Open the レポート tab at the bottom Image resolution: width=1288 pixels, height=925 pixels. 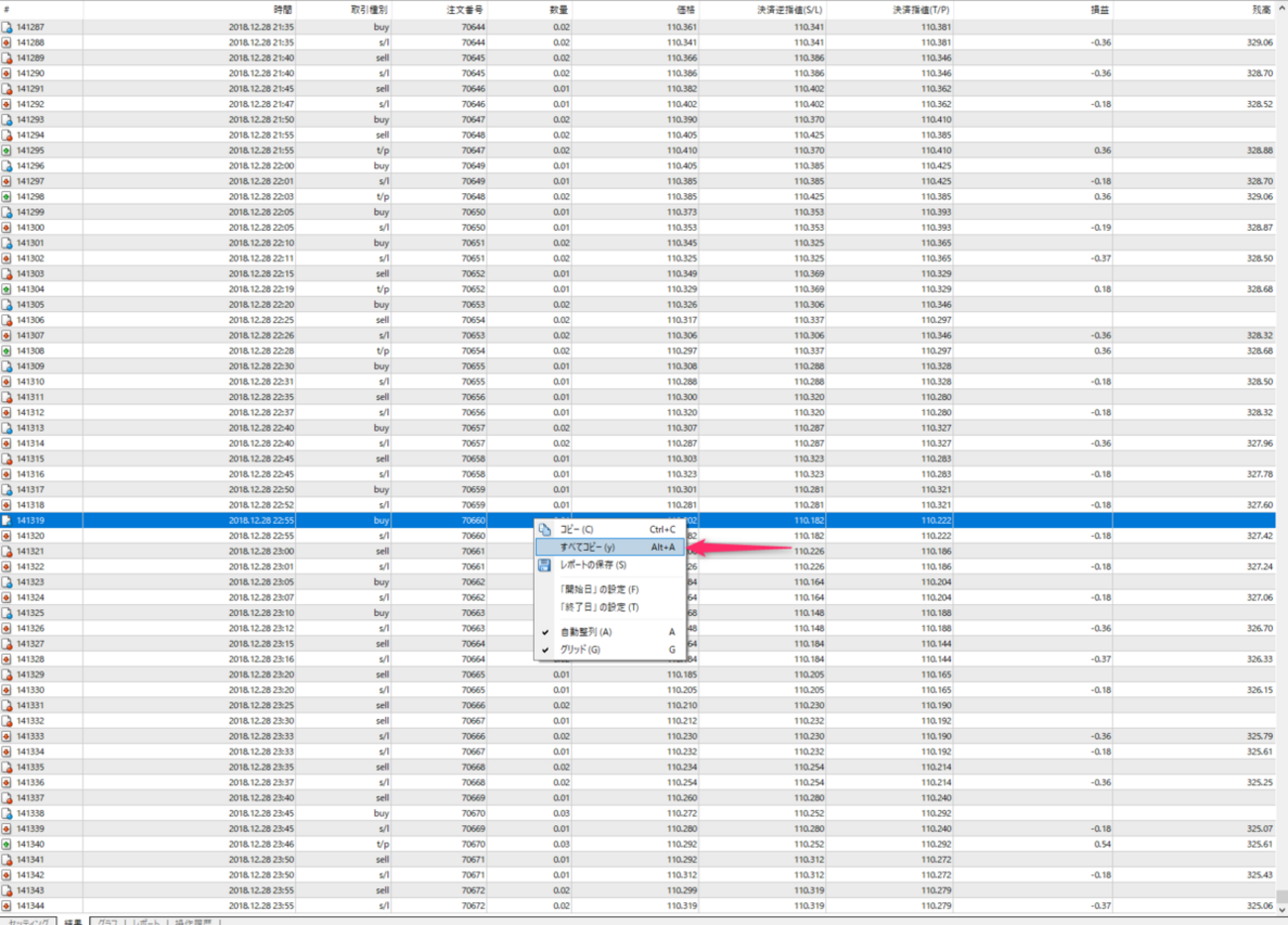[x=147, y=921]
